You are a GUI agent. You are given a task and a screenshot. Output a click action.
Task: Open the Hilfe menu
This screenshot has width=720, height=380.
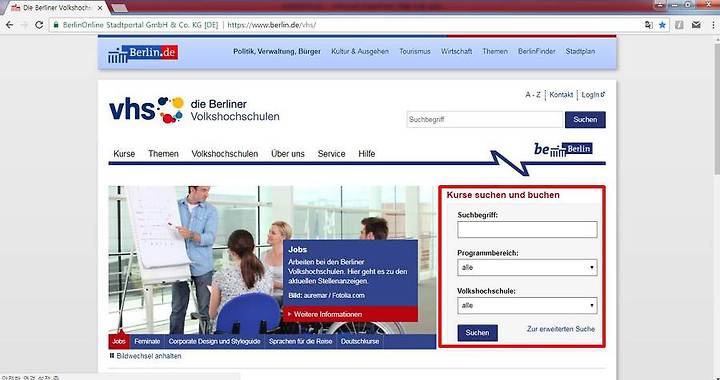coord(366,154)
